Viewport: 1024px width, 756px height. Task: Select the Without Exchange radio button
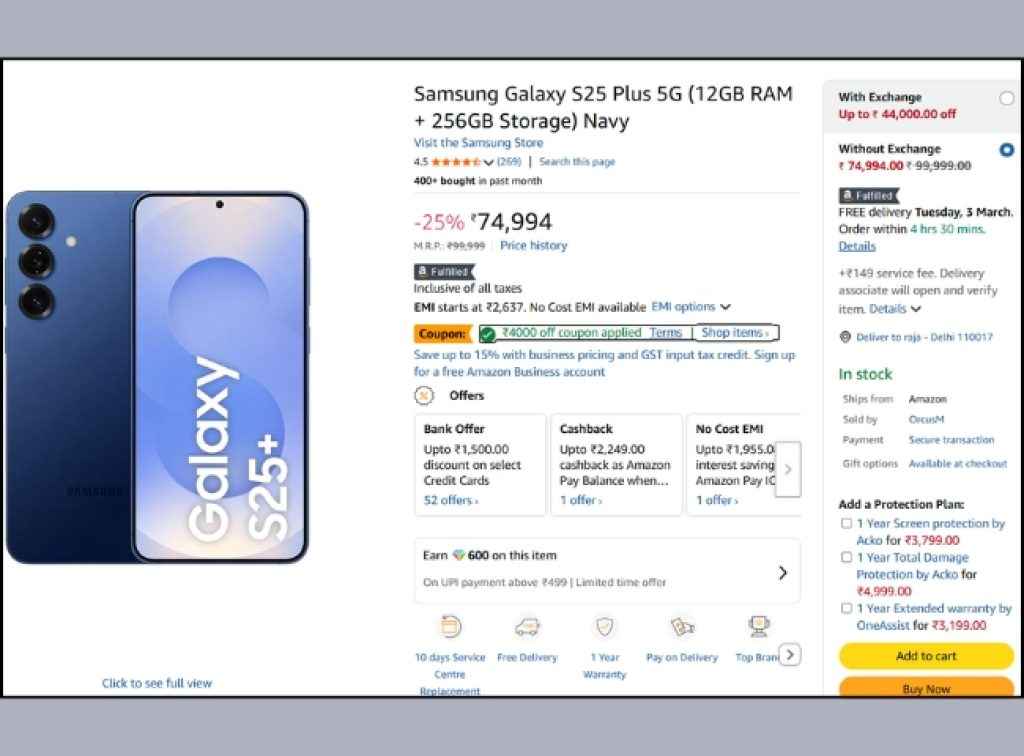(1007, 150)
